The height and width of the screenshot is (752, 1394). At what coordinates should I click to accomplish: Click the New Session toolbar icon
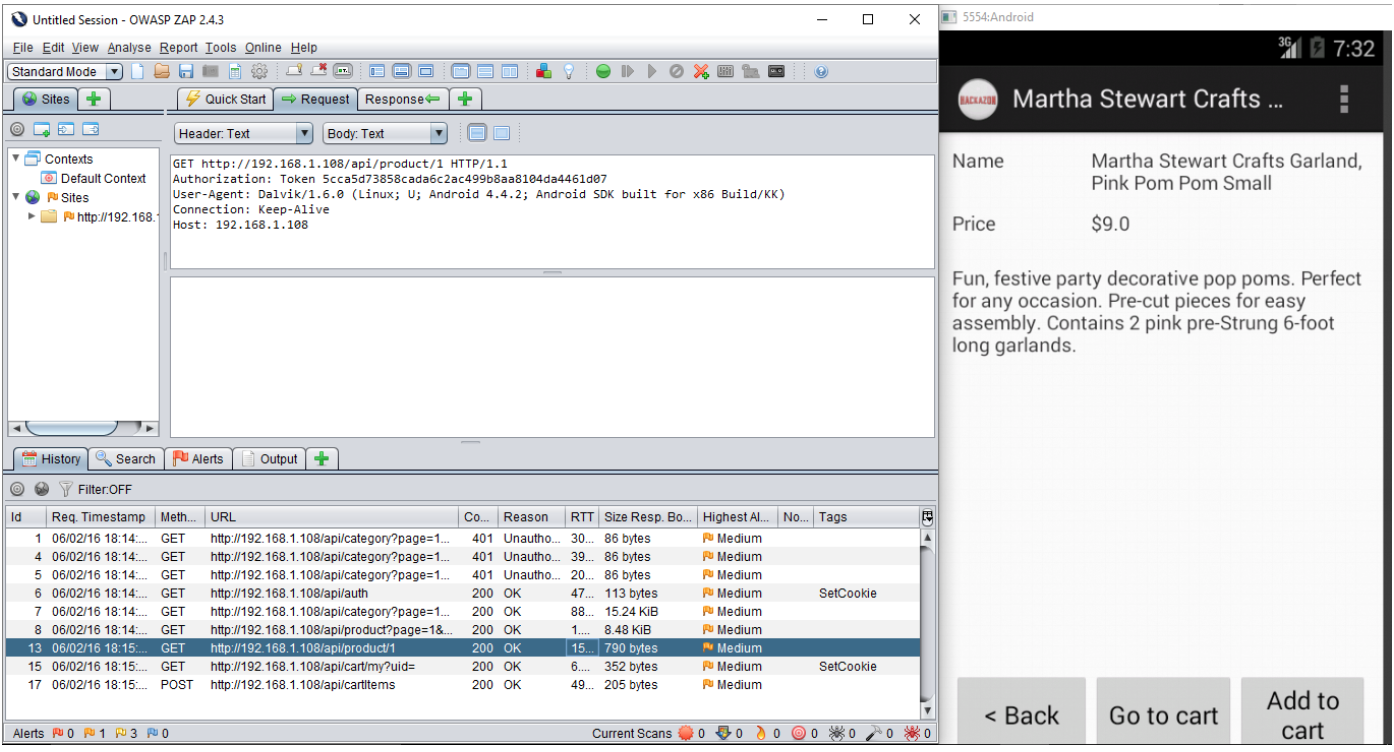coord(138,72)
